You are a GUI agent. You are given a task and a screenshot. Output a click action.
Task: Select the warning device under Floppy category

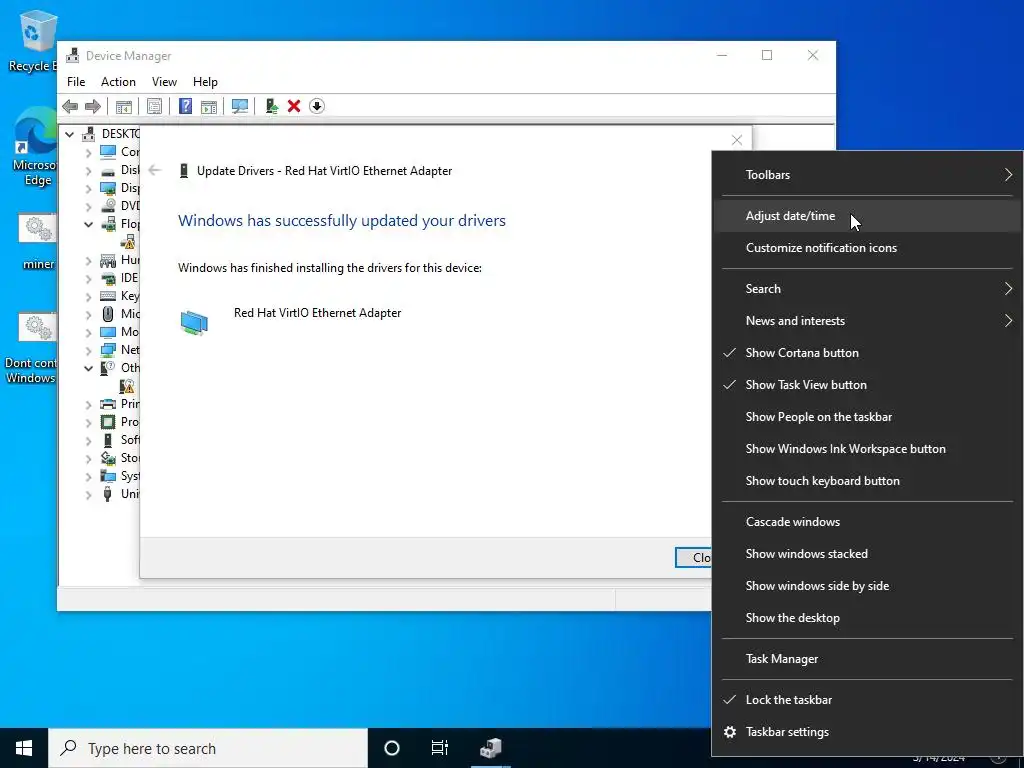click(x=128, y=242)
